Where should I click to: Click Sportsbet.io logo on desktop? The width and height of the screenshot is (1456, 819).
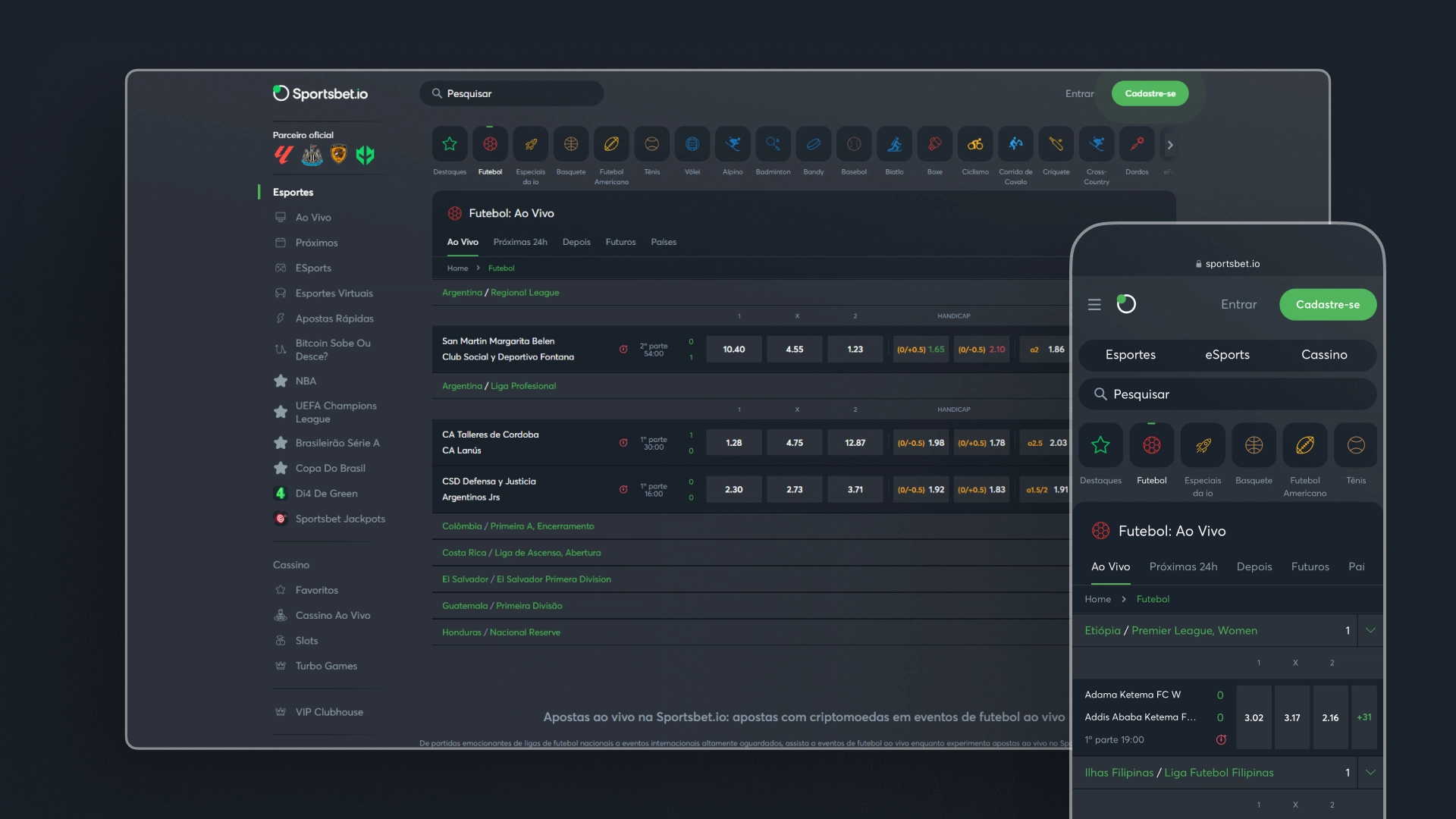(x=320, y=93)
